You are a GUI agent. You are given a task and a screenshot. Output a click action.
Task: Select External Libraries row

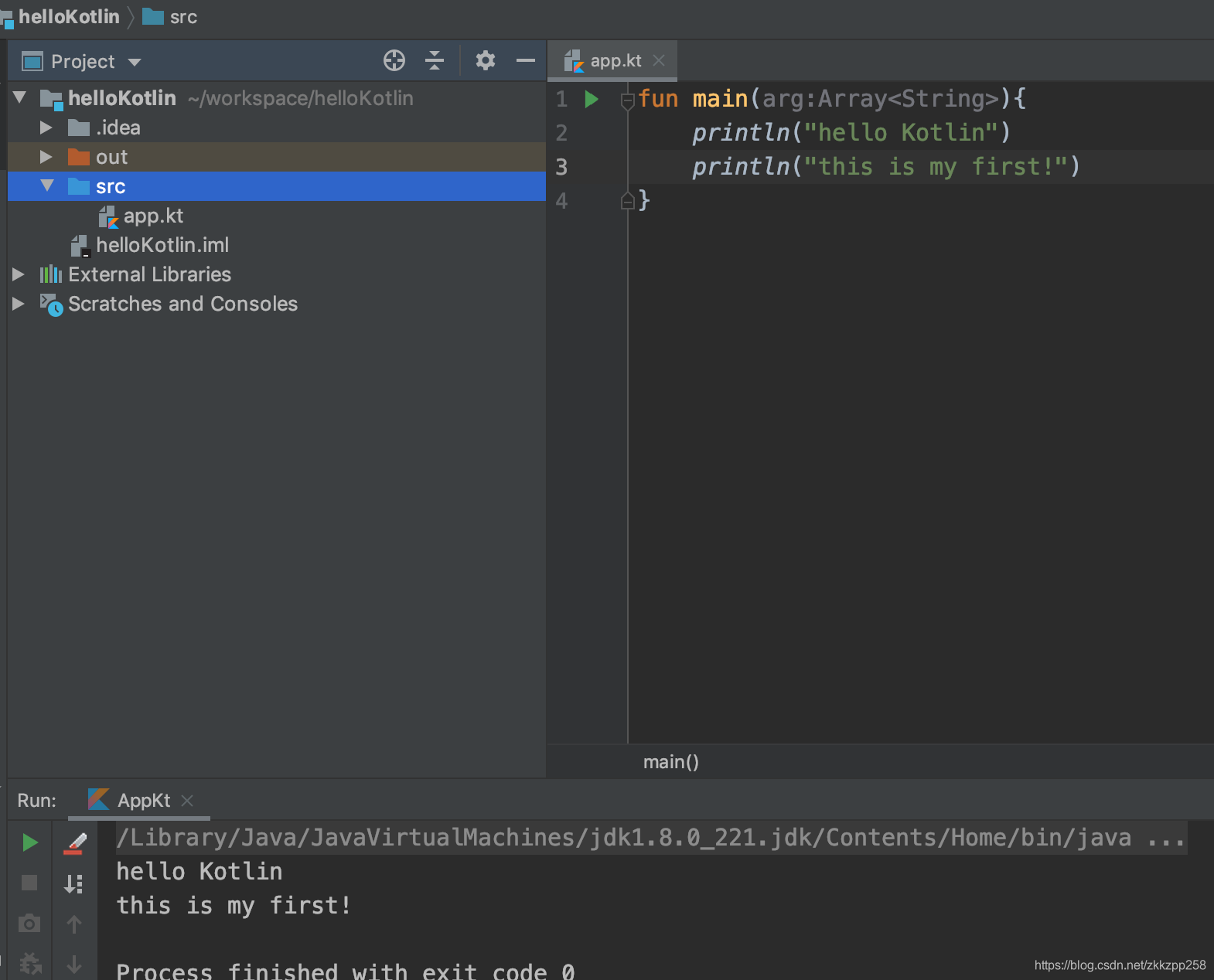pos(277,274)
